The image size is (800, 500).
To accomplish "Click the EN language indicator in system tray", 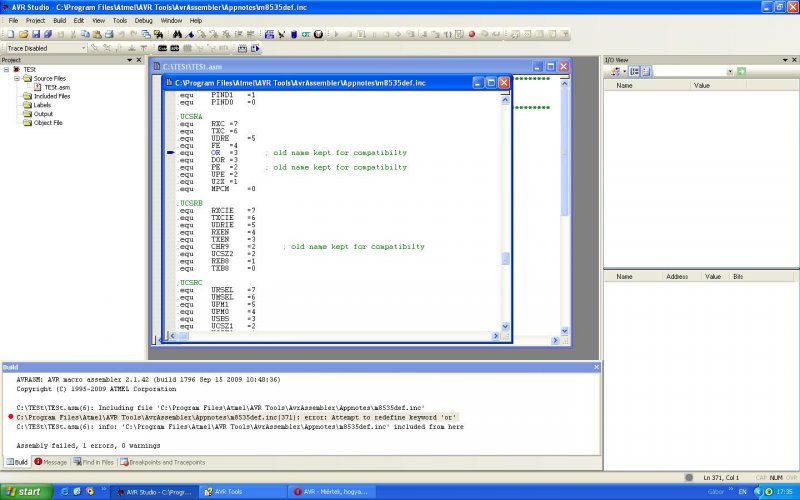I will coord(742,492).
